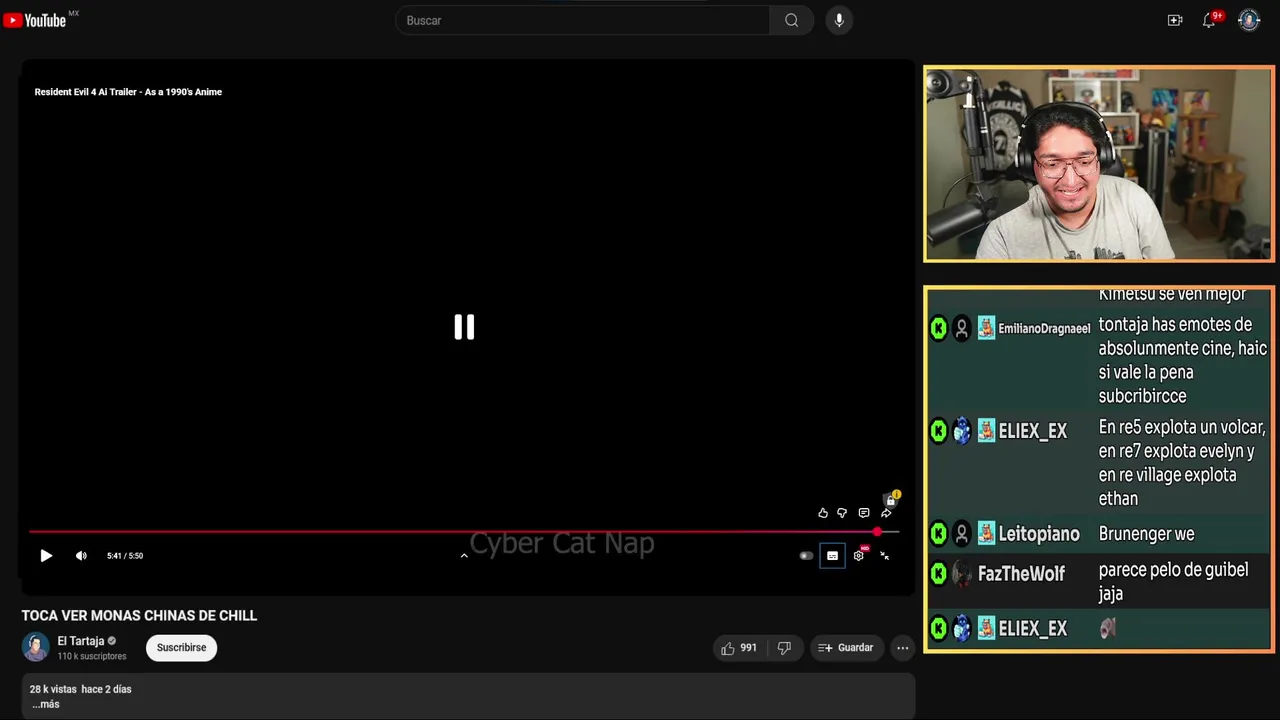This screenshot has height=720, width=1280.
Task: Click the dislike button beside 991
Action: [x=784, y=648]
